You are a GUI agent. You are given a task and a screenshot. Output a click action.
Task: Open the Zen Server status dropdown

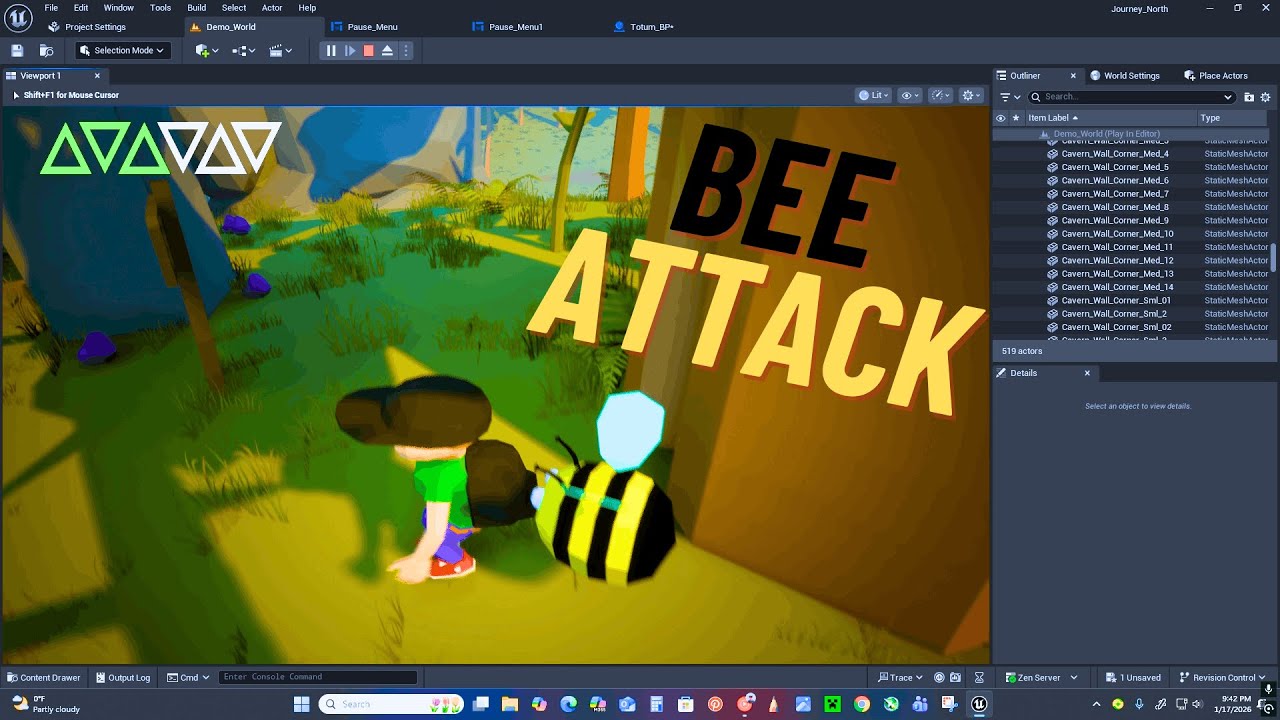pos(1041,677)
